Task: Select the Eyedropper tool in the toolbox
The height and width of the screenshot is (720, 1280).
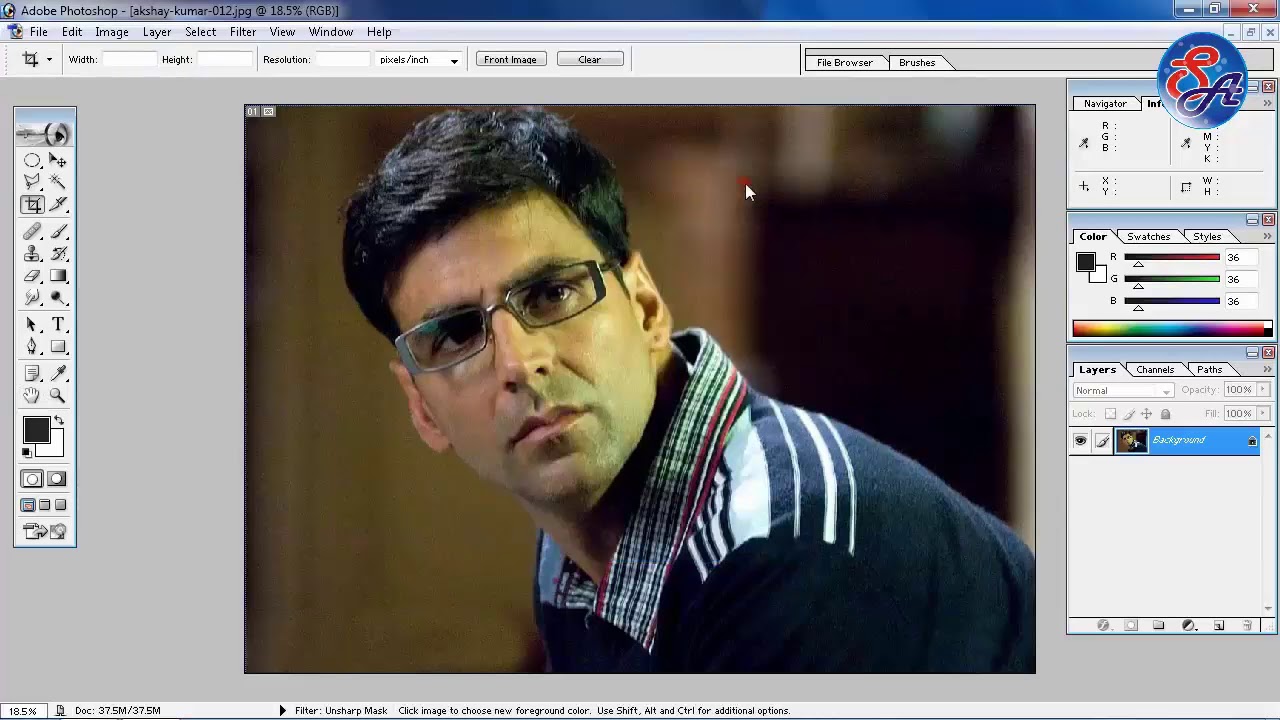Action: (58, 373)
